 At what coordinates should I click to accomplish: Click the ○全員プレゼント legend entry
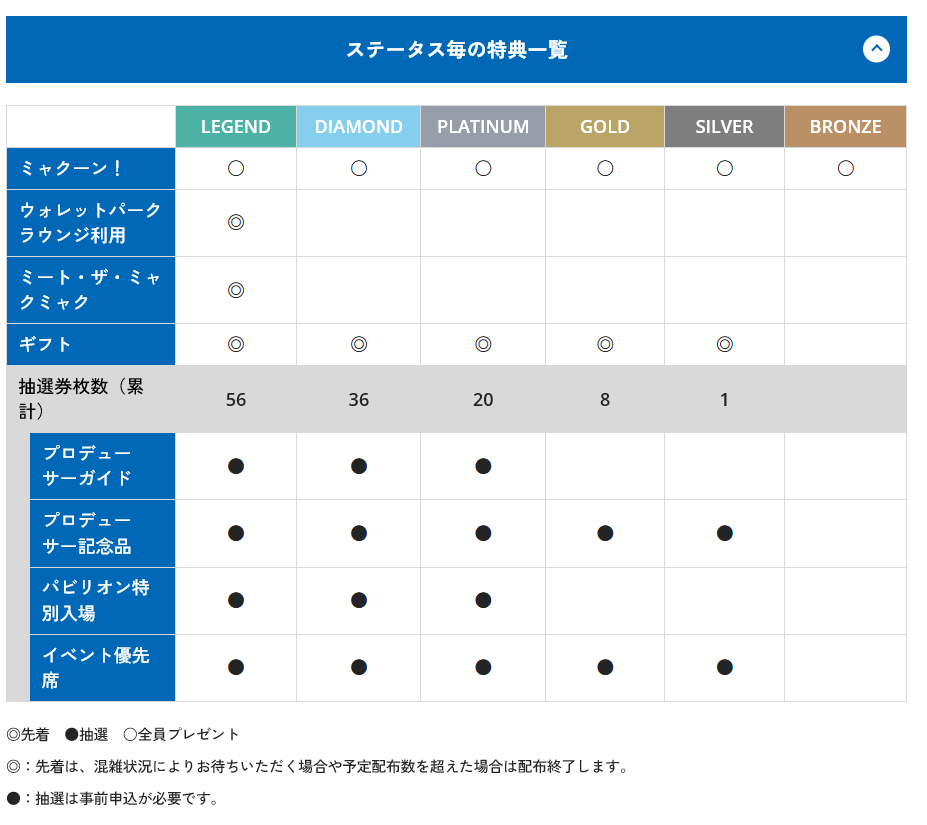point(181,735)
